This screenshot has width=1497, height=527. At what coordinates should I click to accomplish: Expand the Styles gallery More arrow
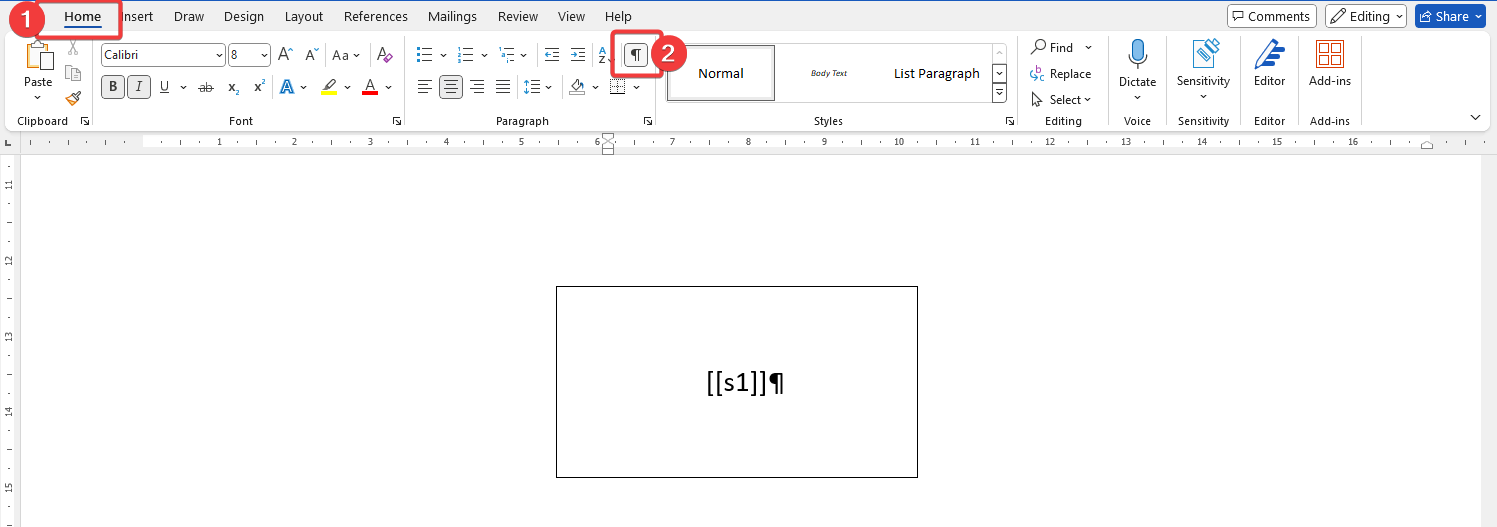tap(999, 93)
